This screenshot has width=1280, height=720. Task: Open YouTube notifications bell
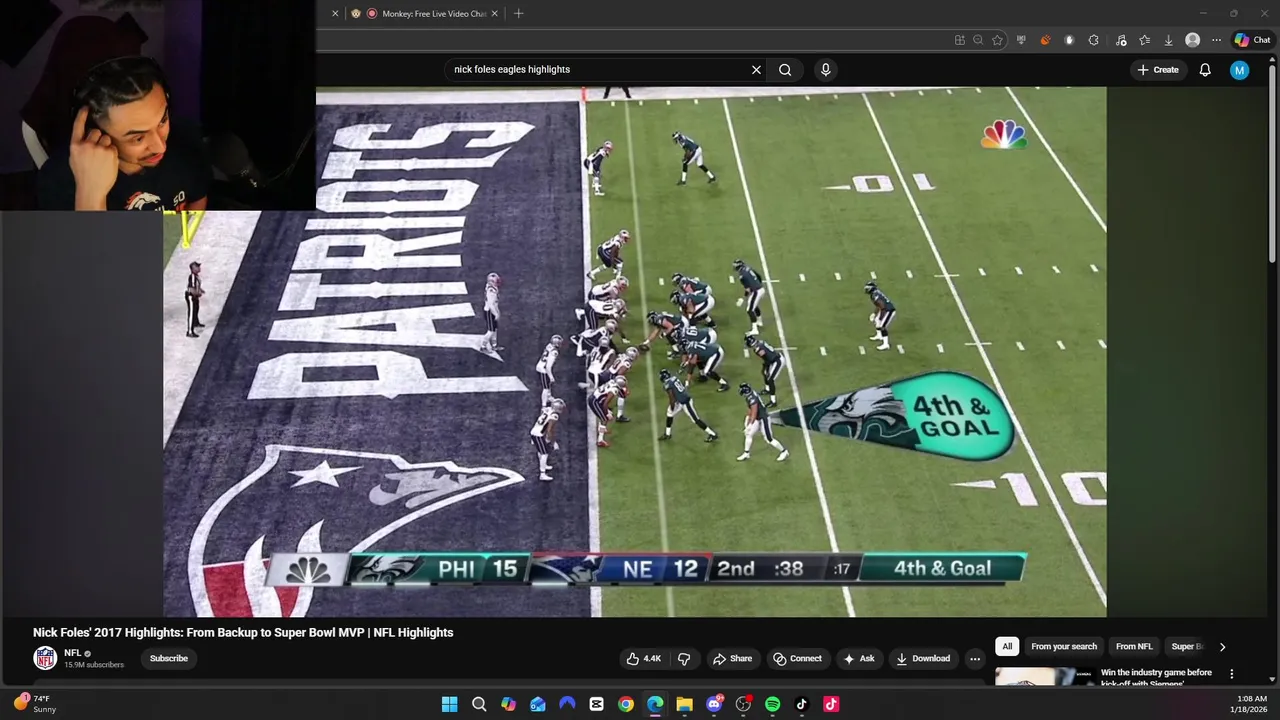[1205, 70]
